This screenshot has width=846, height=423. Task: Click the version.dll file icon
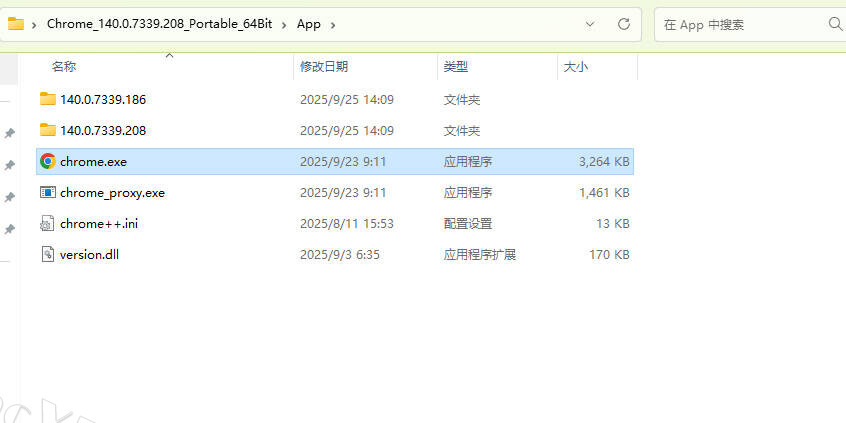(x=47, y=255)
